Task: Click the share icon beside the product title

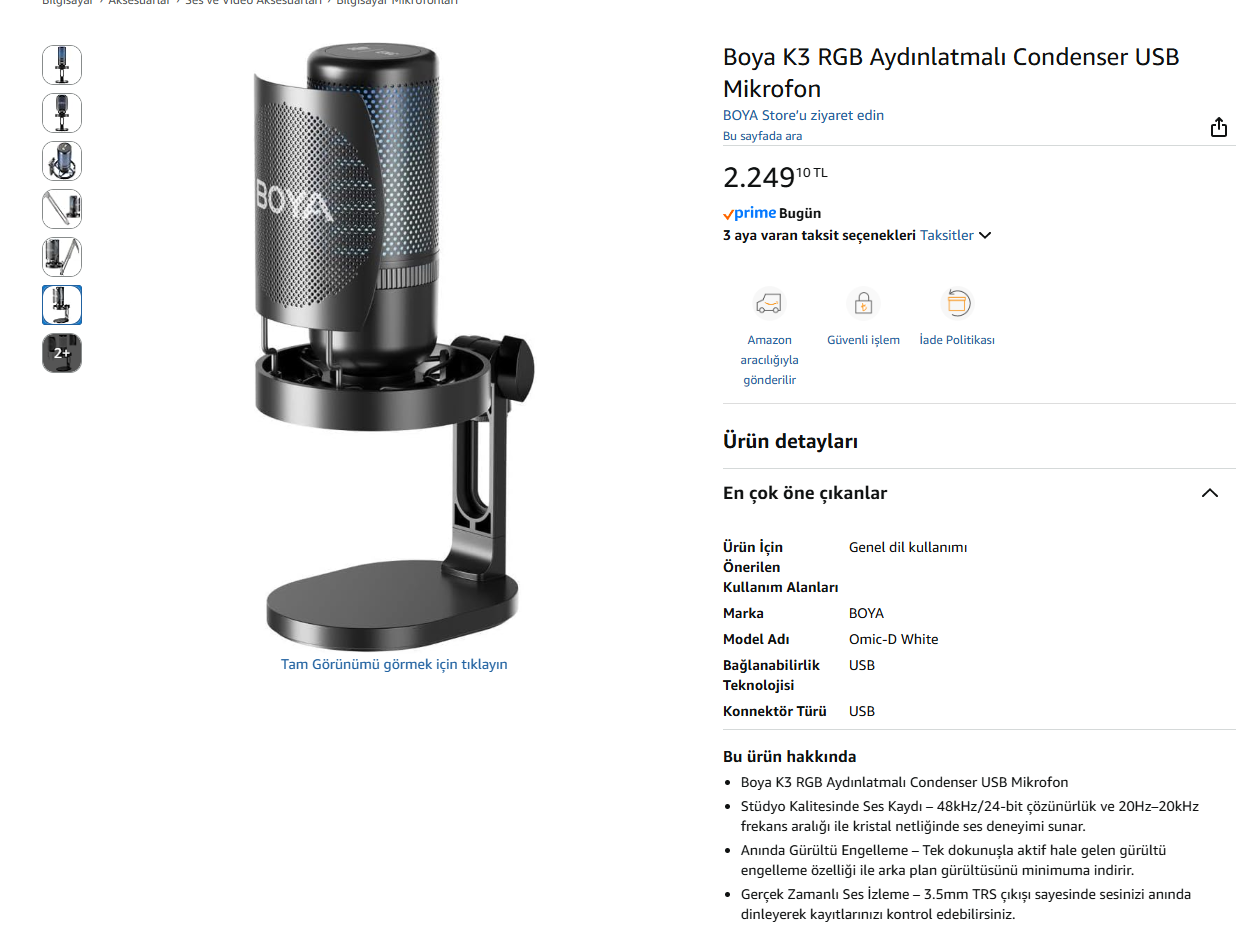Action: point(1218,127)
